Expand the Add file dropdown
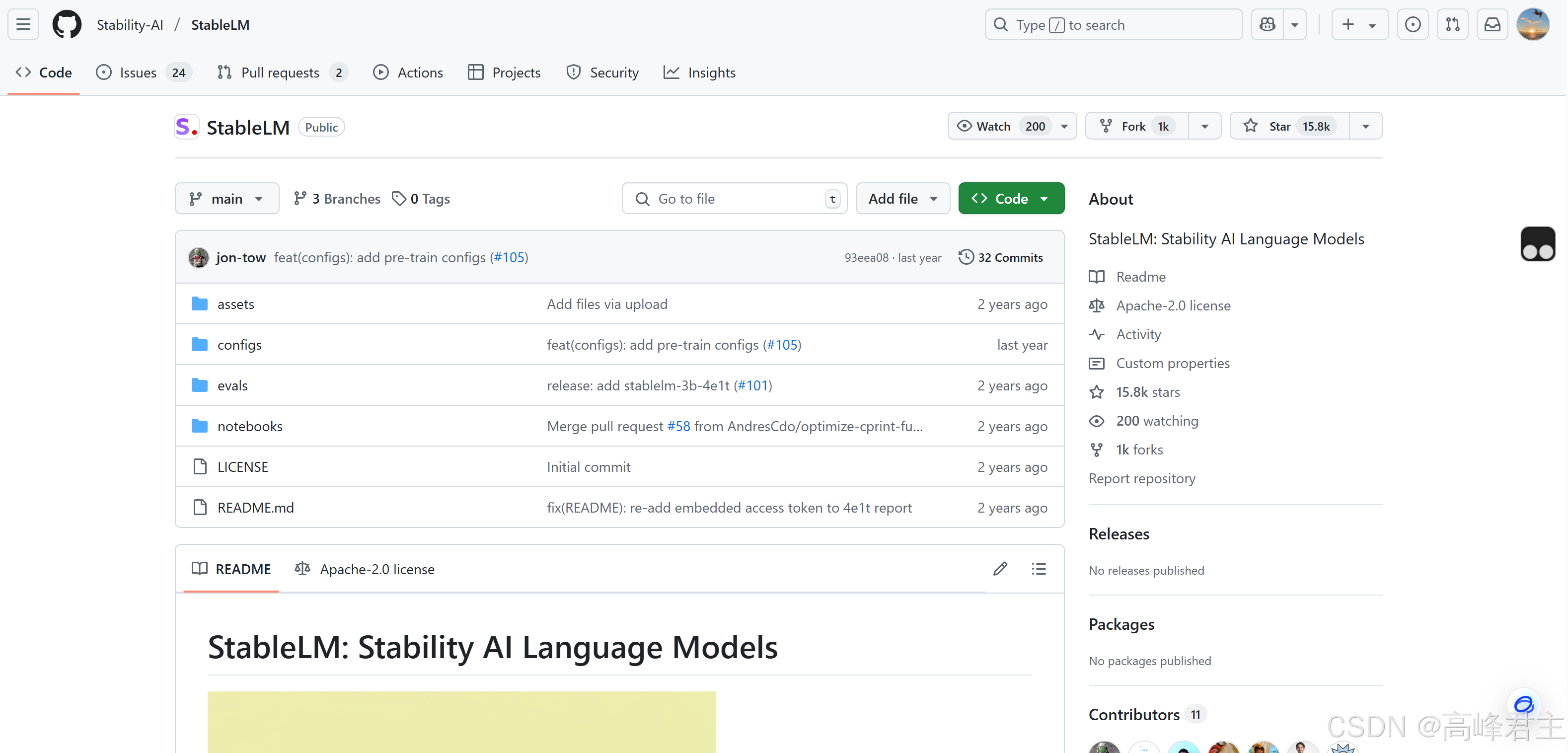The height and width of the screenshot is (753, 1568). point(902,199)
